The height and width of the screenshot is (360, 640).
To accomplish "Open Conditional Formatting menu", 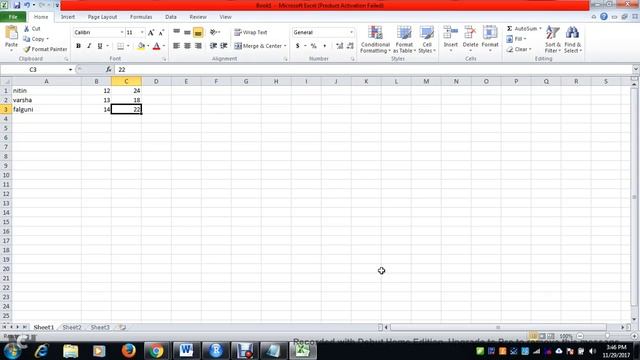I will click(x=375, y=40).
